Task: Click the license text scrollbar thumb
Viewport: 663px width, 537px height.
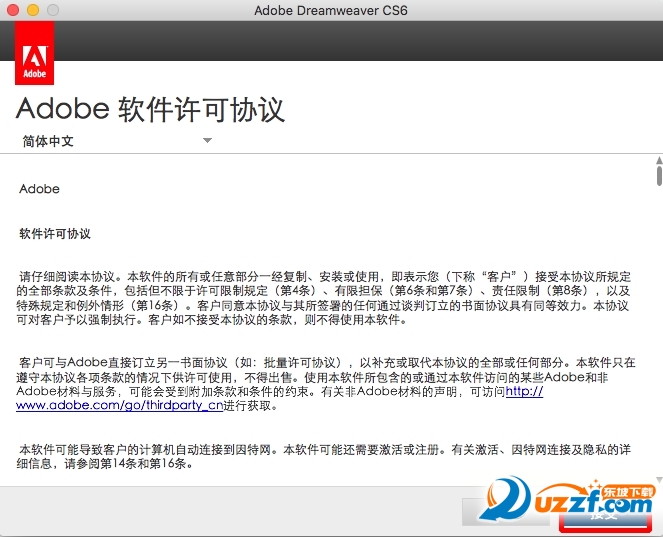Action: coord(659,175)
